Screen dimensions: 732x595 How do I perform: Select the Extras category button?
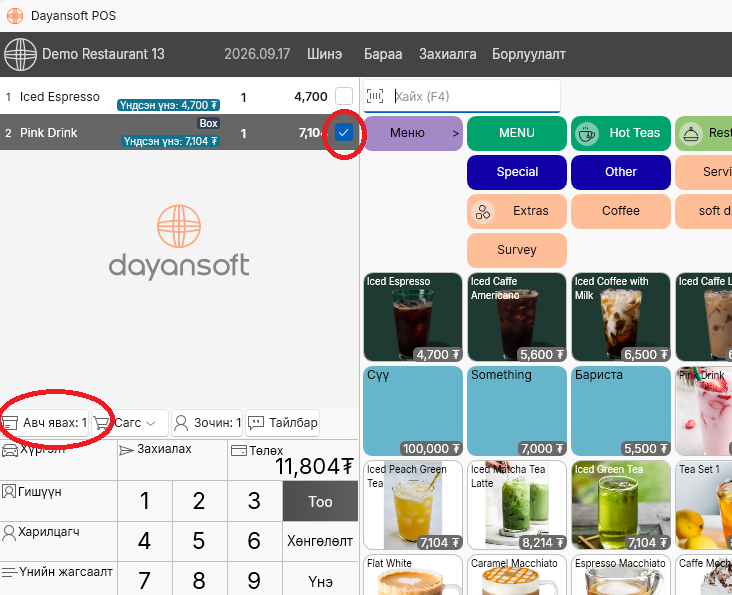(x=517, y=211)
